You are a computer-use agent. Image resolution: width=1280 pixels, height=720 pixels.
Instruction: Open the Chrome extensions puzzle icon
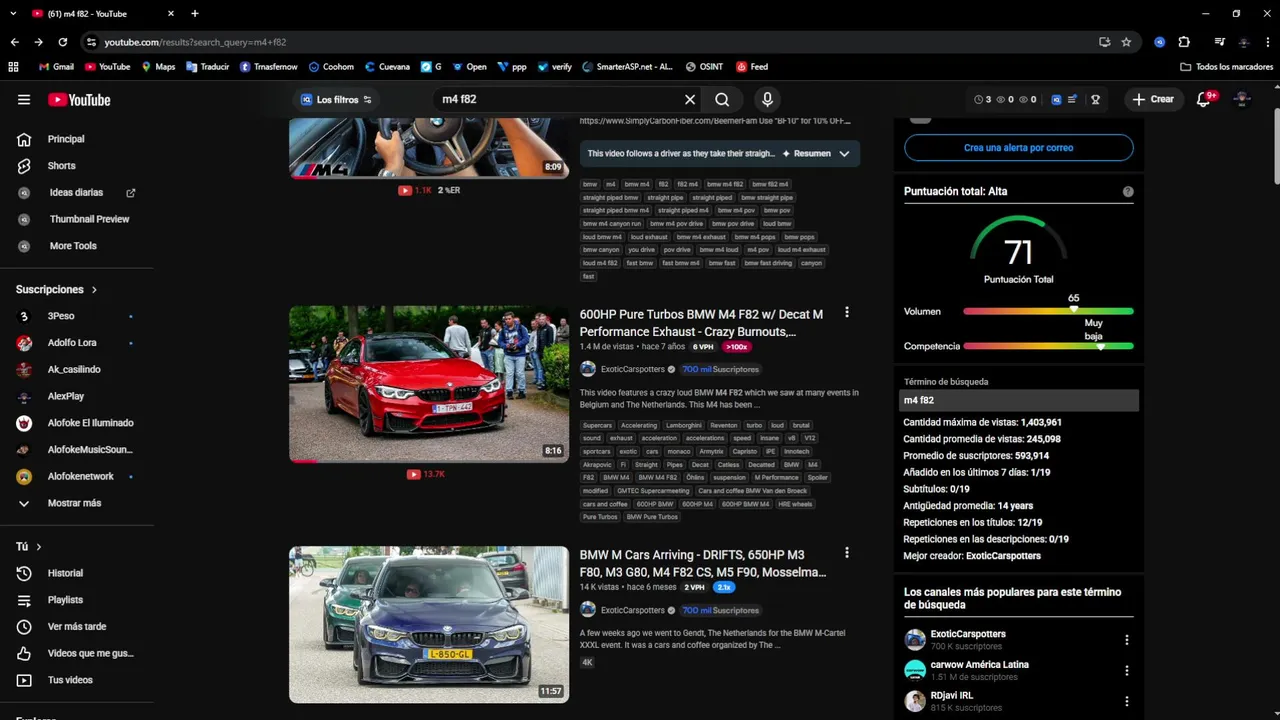(x=1184, y=42)
